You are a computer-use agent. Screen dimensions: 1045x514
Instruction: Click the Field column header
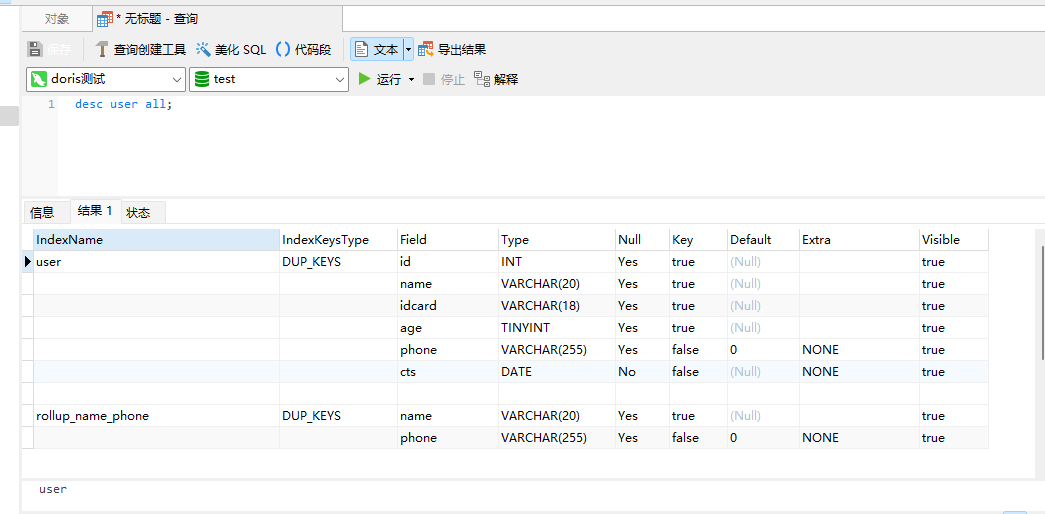point(446,240)
